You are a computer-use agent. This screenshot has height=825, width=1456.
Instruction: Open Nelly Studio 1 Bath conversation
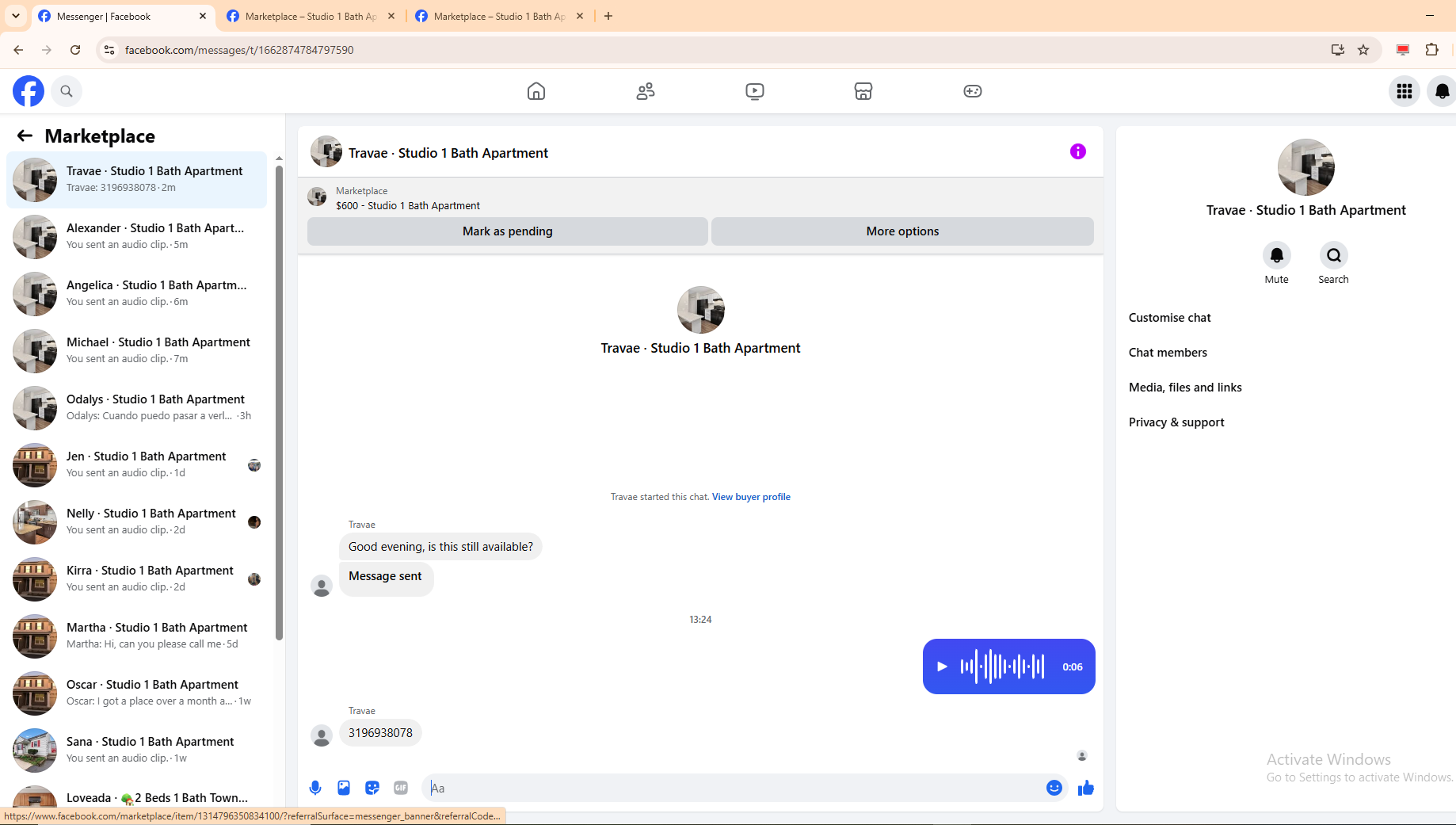136,522
